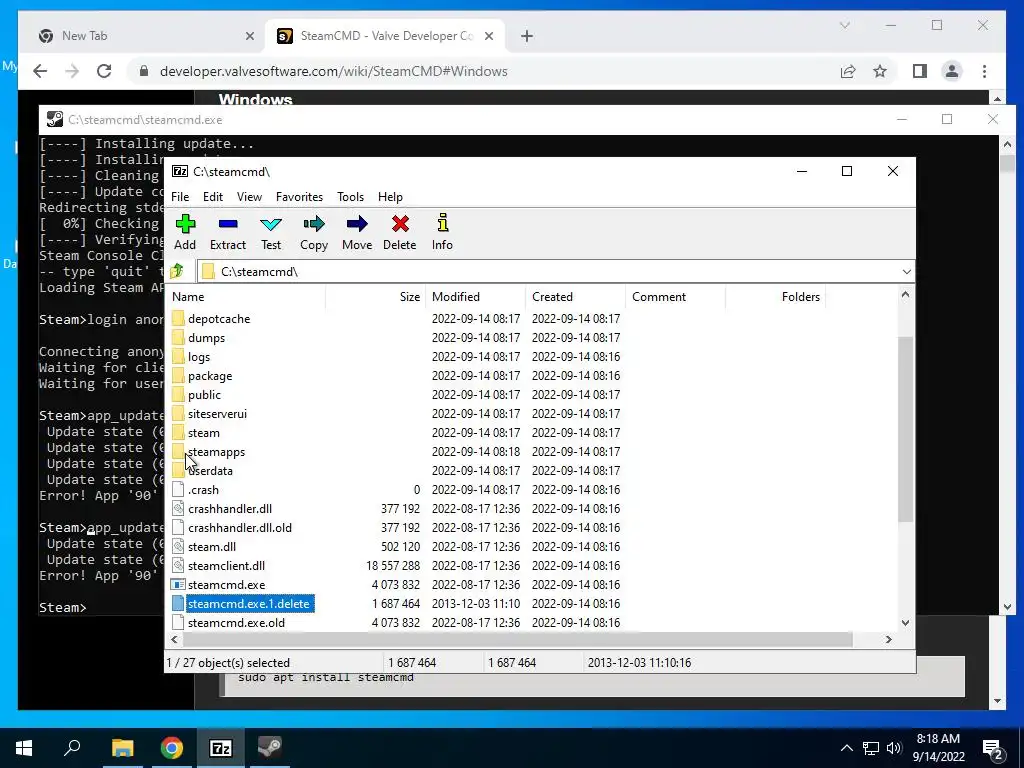Sort by the Name column header
The image size is (1024, 768).
(245, 296)
